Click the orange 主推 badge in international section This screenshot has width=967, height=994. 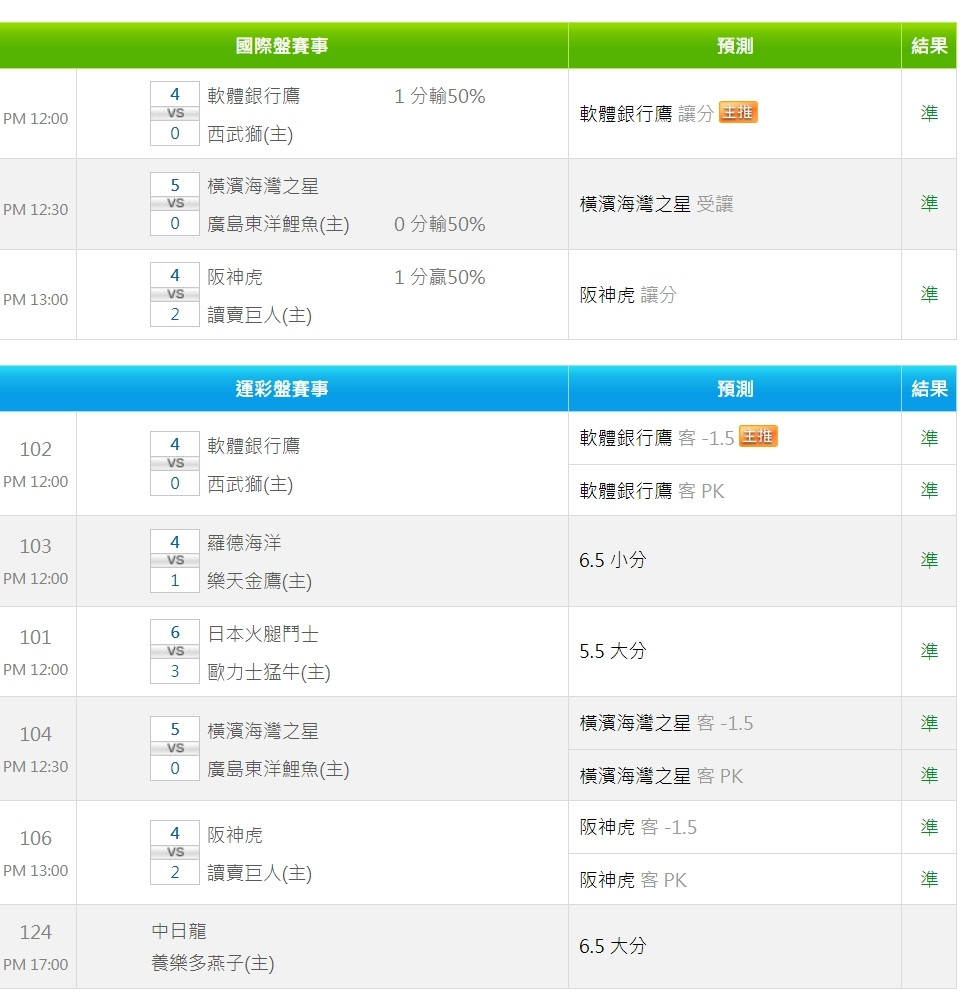(x=737, y=112)
